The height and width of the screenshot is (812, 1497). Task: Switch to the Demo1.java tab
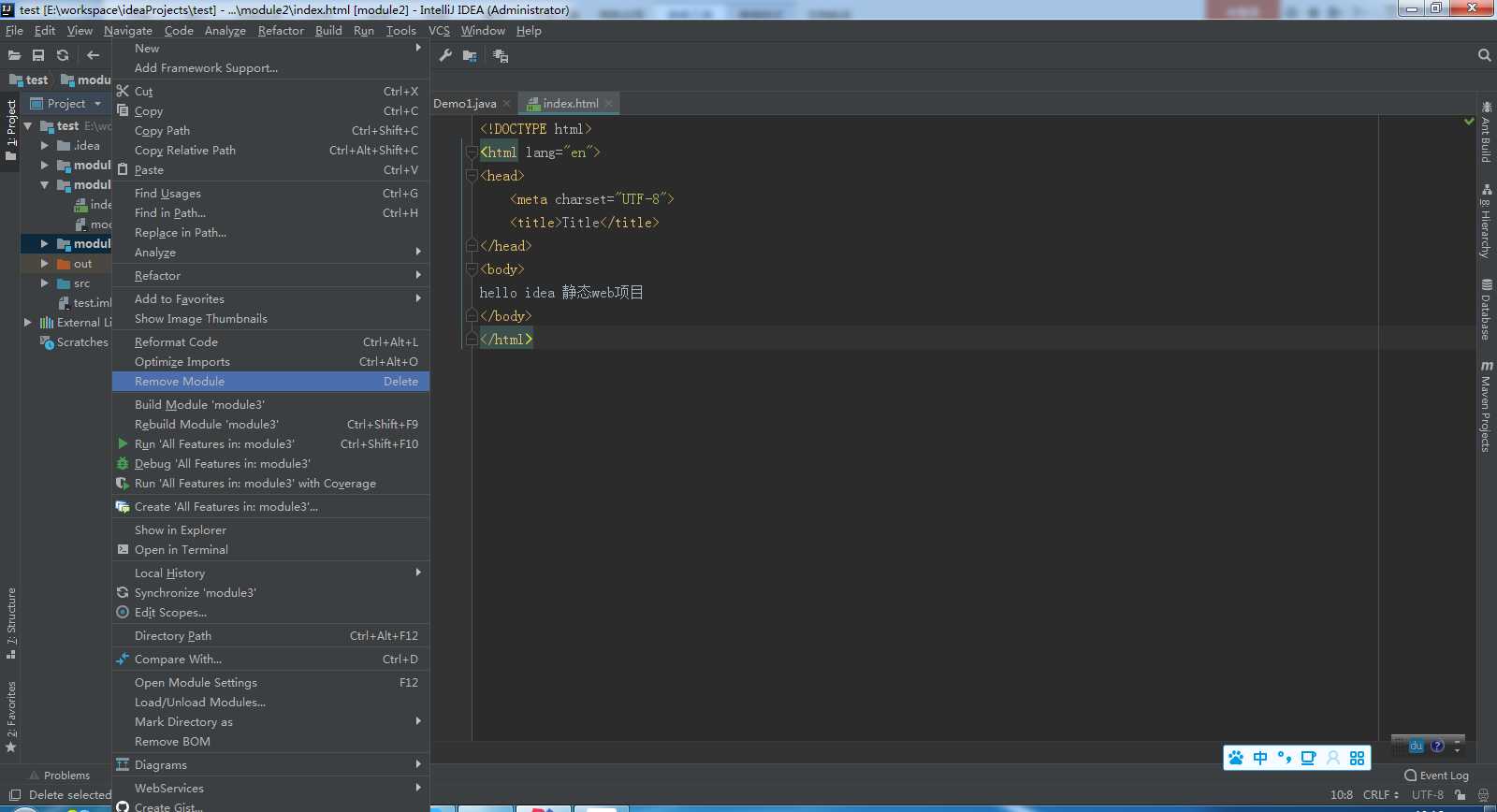(465, 104)
